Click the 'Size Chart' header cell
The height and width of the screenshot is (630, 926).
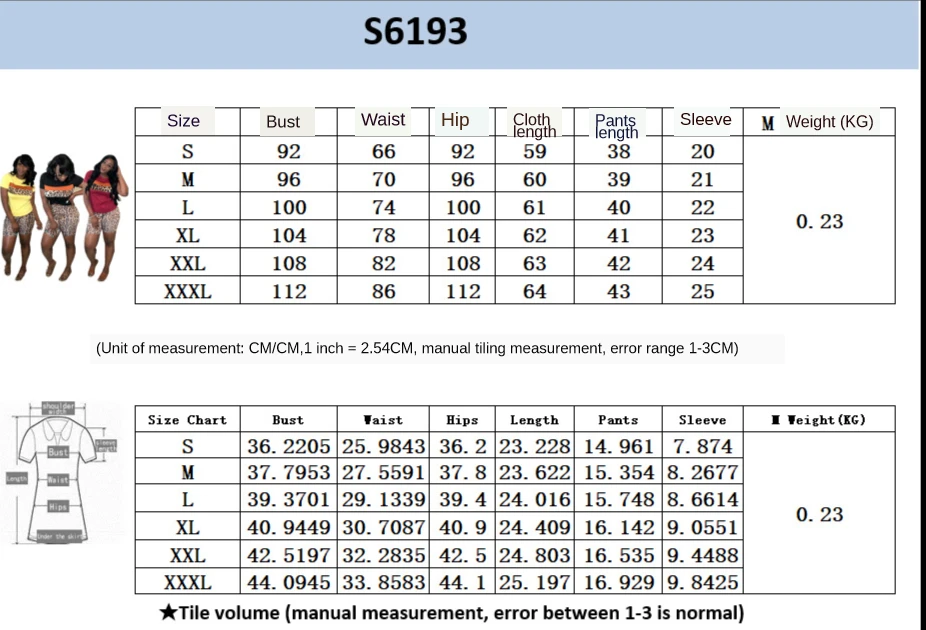pos(187,420)
